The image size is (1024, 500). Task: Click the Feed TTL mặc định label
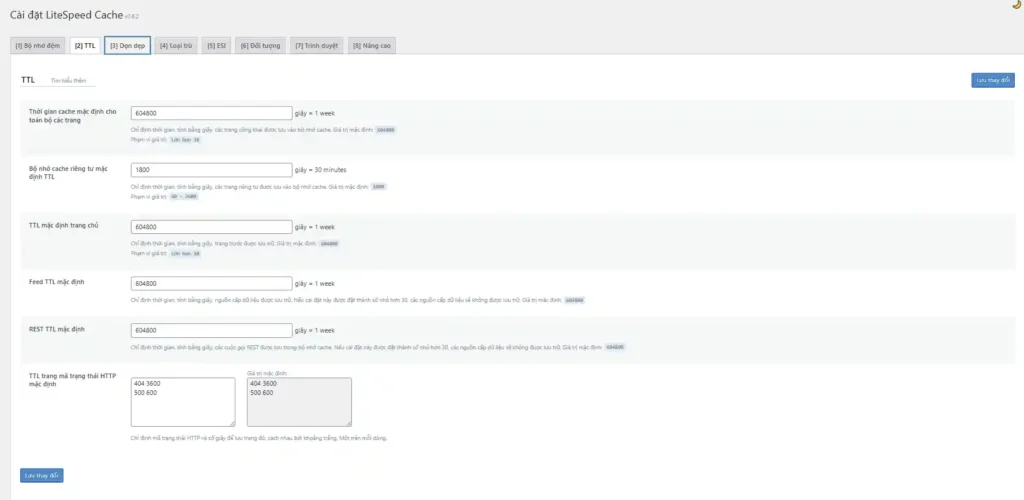point(57,282)
